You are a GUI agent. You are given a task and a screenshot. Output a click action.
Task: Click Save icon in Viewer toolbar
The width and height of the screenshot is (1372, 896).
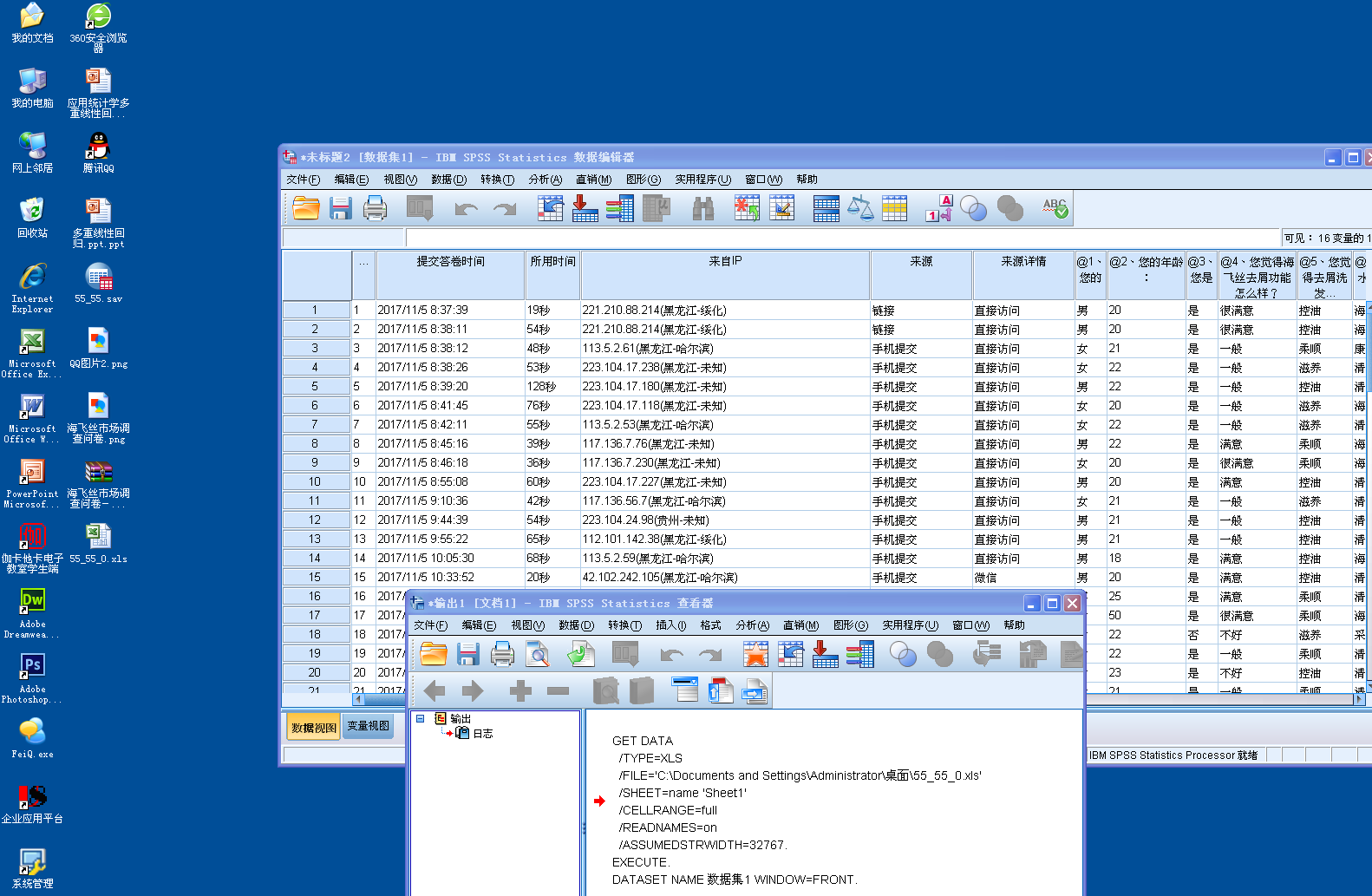click(x=468, y=653)
